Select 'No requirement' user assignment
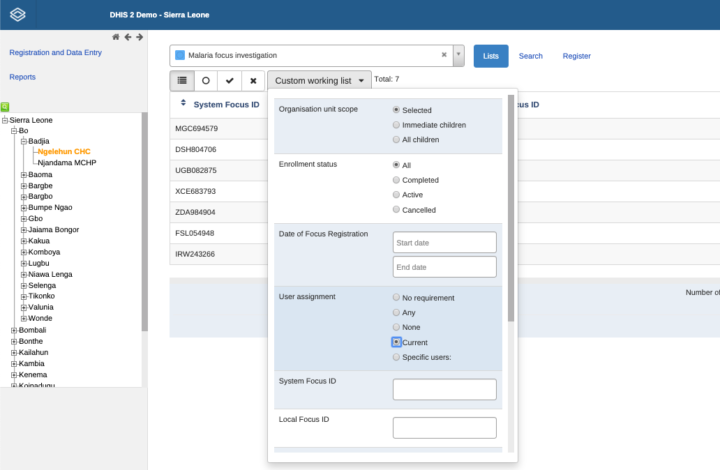Screen dimensions: 720x470 pos(396,297)
